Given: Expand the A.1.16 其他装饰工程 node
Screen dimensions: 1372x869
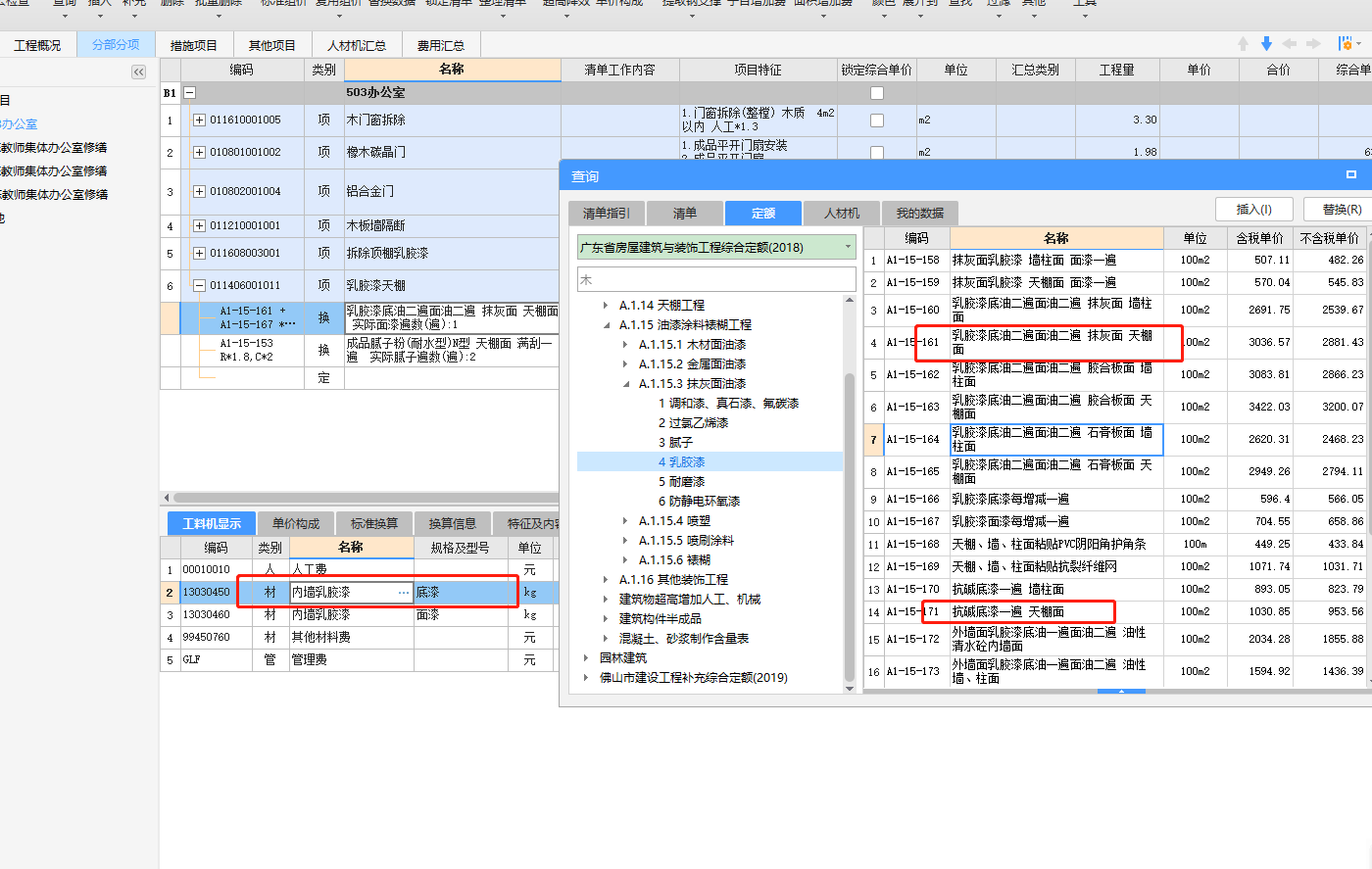Looking at the screenshot, I should (x=606, y=580).
